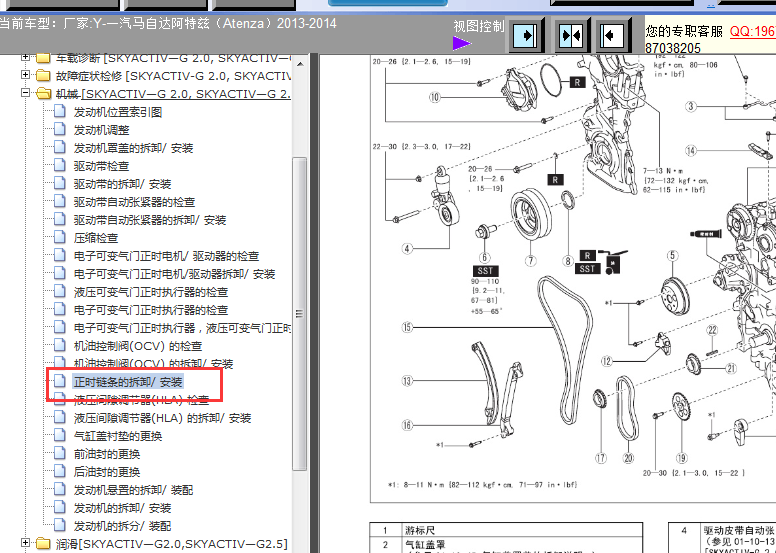This screenshot has width=776, height=553.
Task: Click part number 15 timing chain in diagram
Action: [x=407, y=327]
